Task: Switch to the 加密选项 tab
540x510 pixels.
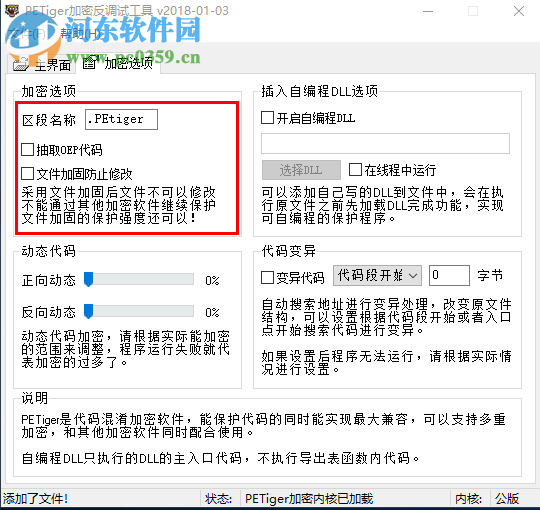Action: click(118, 63)
